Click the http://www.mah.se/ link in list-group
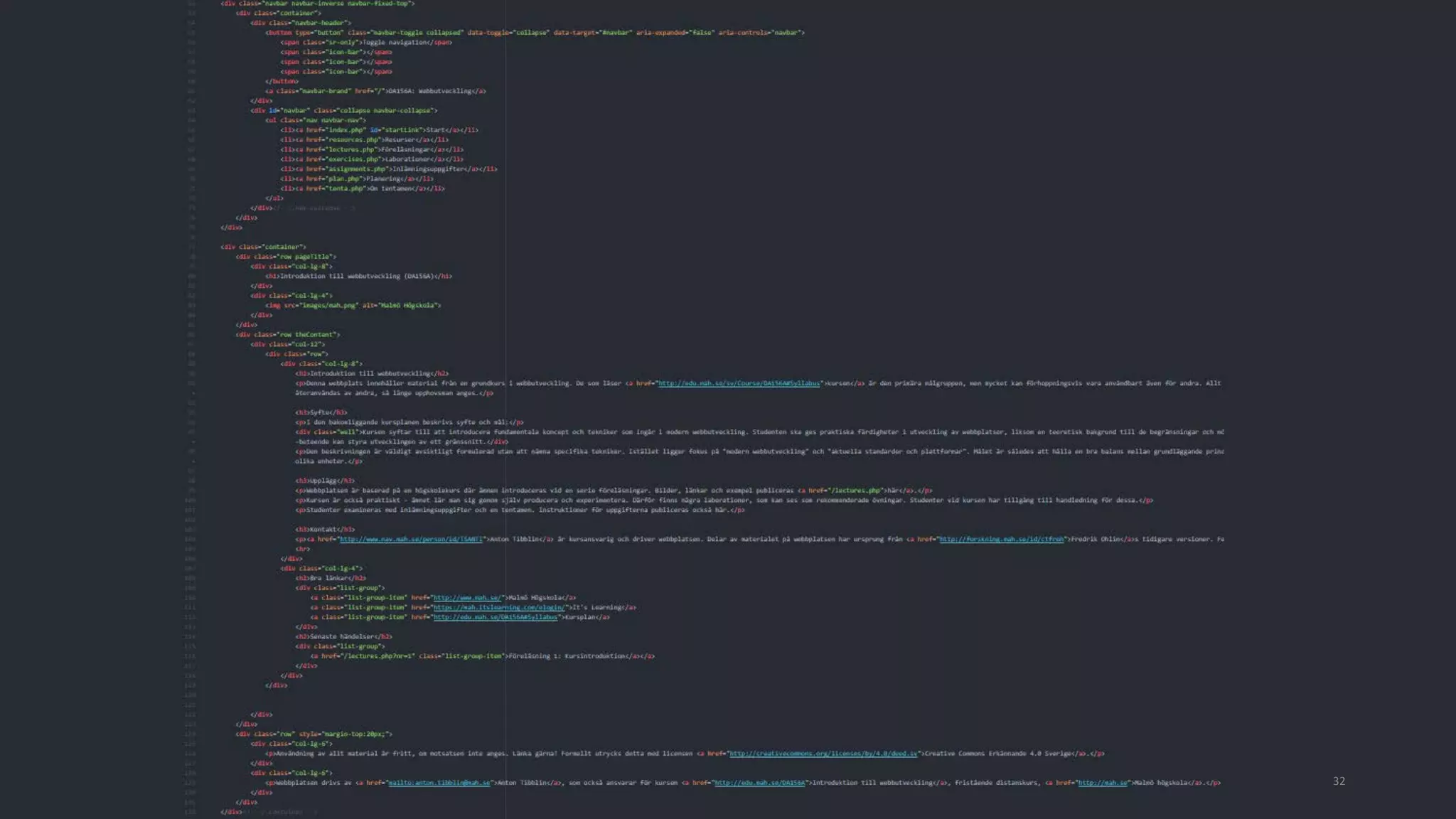The height and width of the screenshot is (819, 1456). point(467,598)
